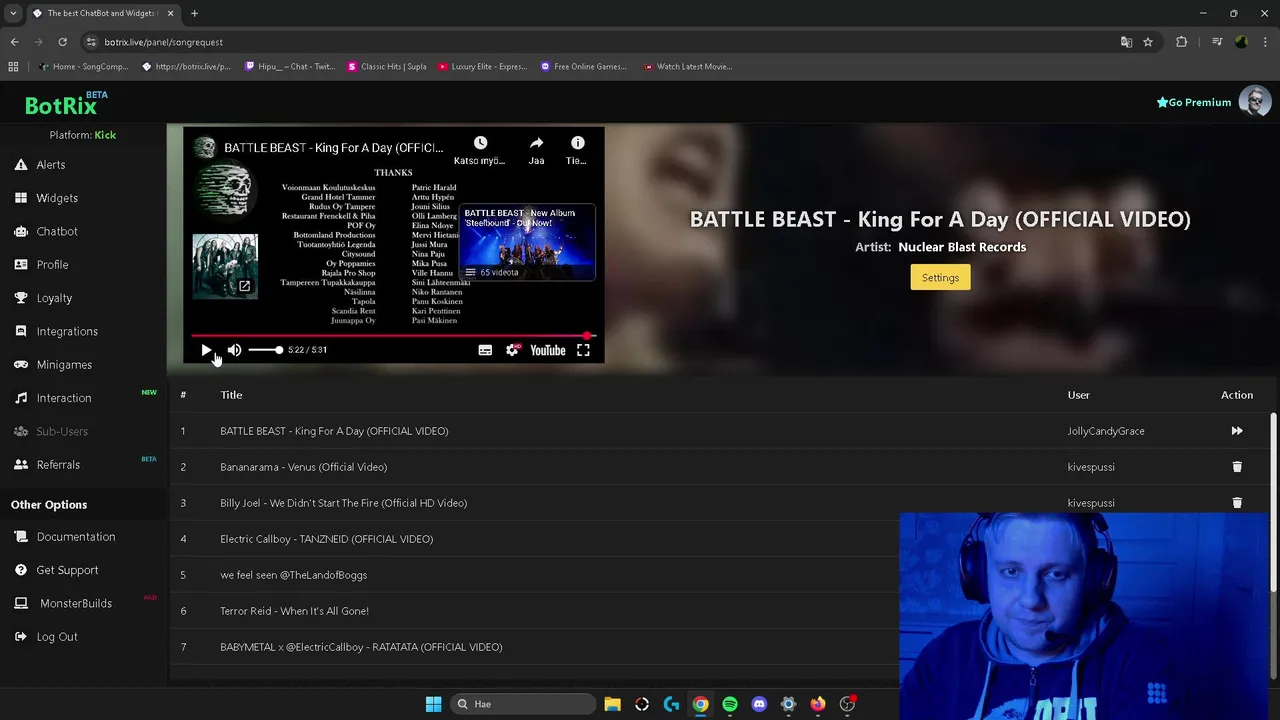The image size is (1280, 720).
Task: Click Log Out in sidebar
Action: (57, 637)
